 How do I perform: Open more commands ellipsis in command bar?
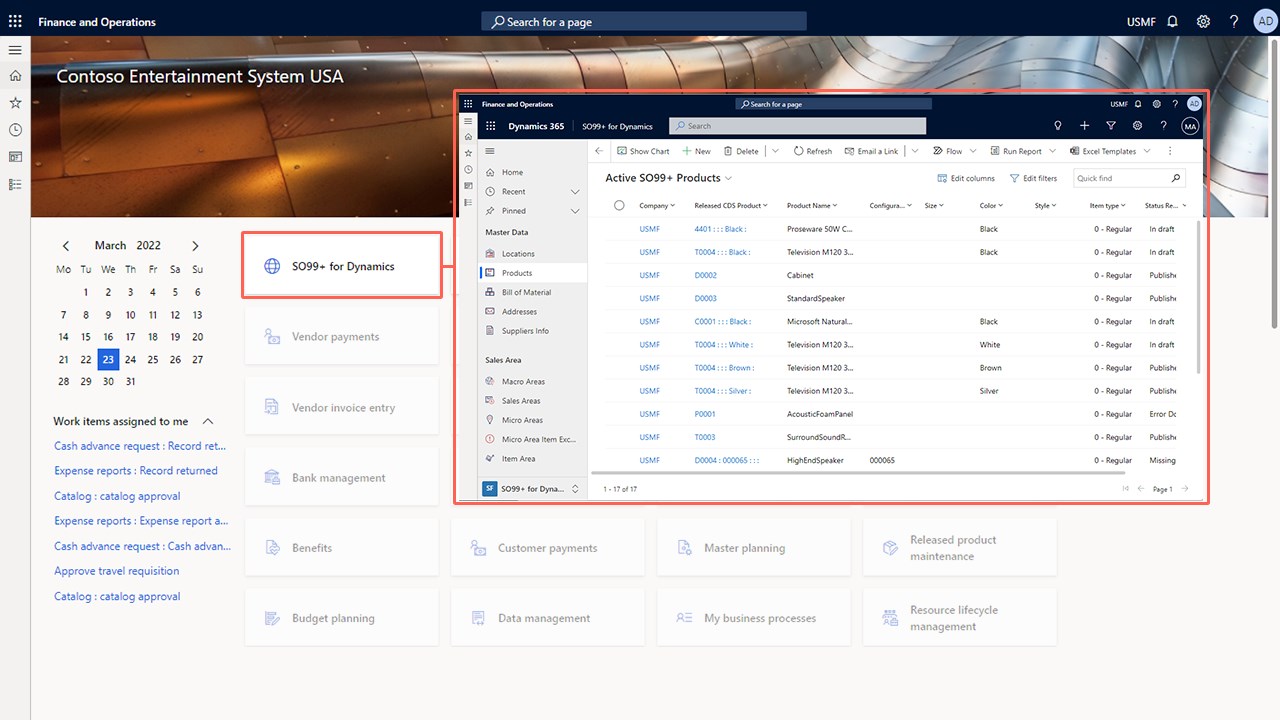tap(1170, 151)
